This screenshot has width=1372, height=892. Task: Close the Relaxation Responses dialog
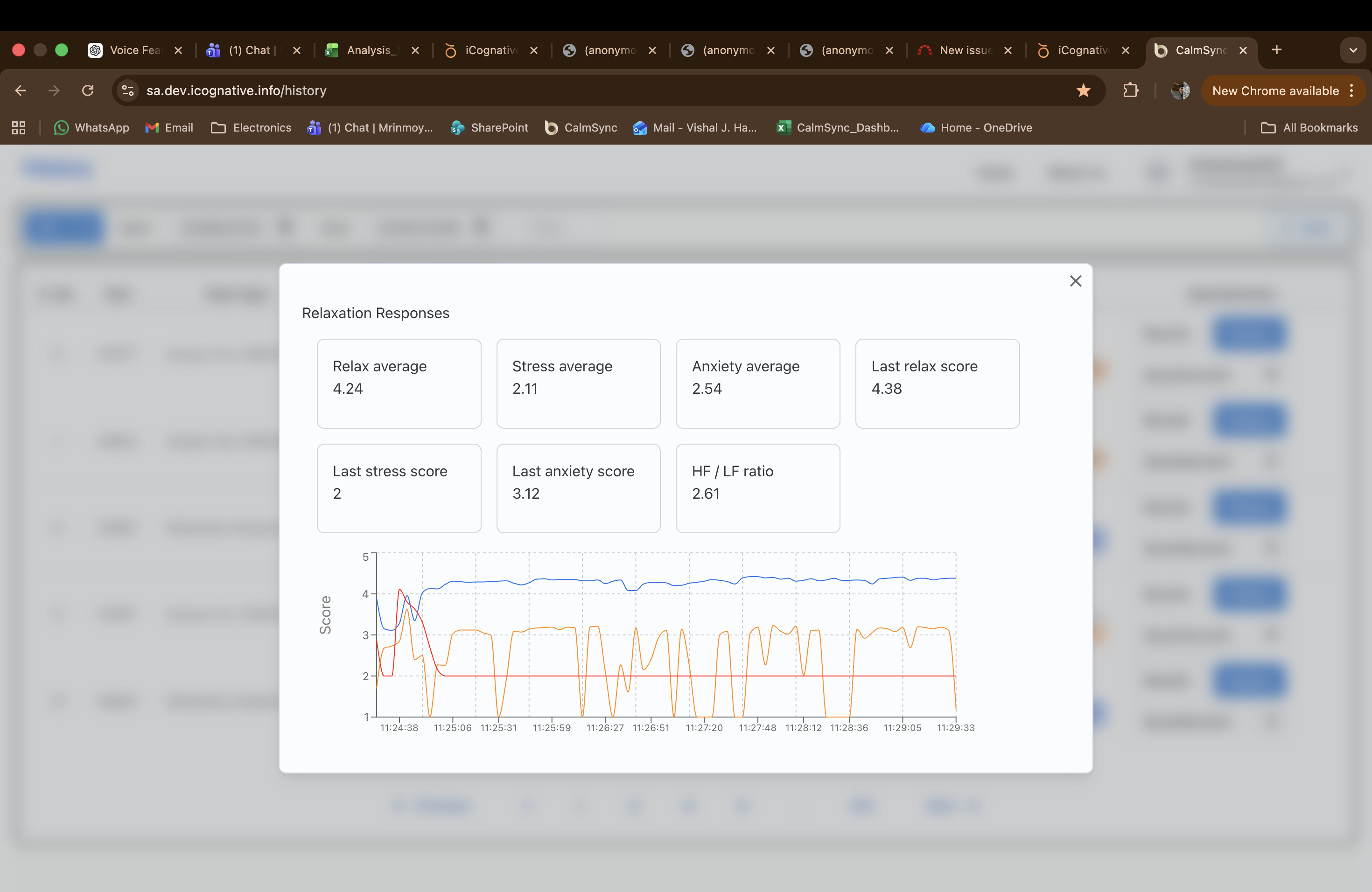[x=1075, y=281]
